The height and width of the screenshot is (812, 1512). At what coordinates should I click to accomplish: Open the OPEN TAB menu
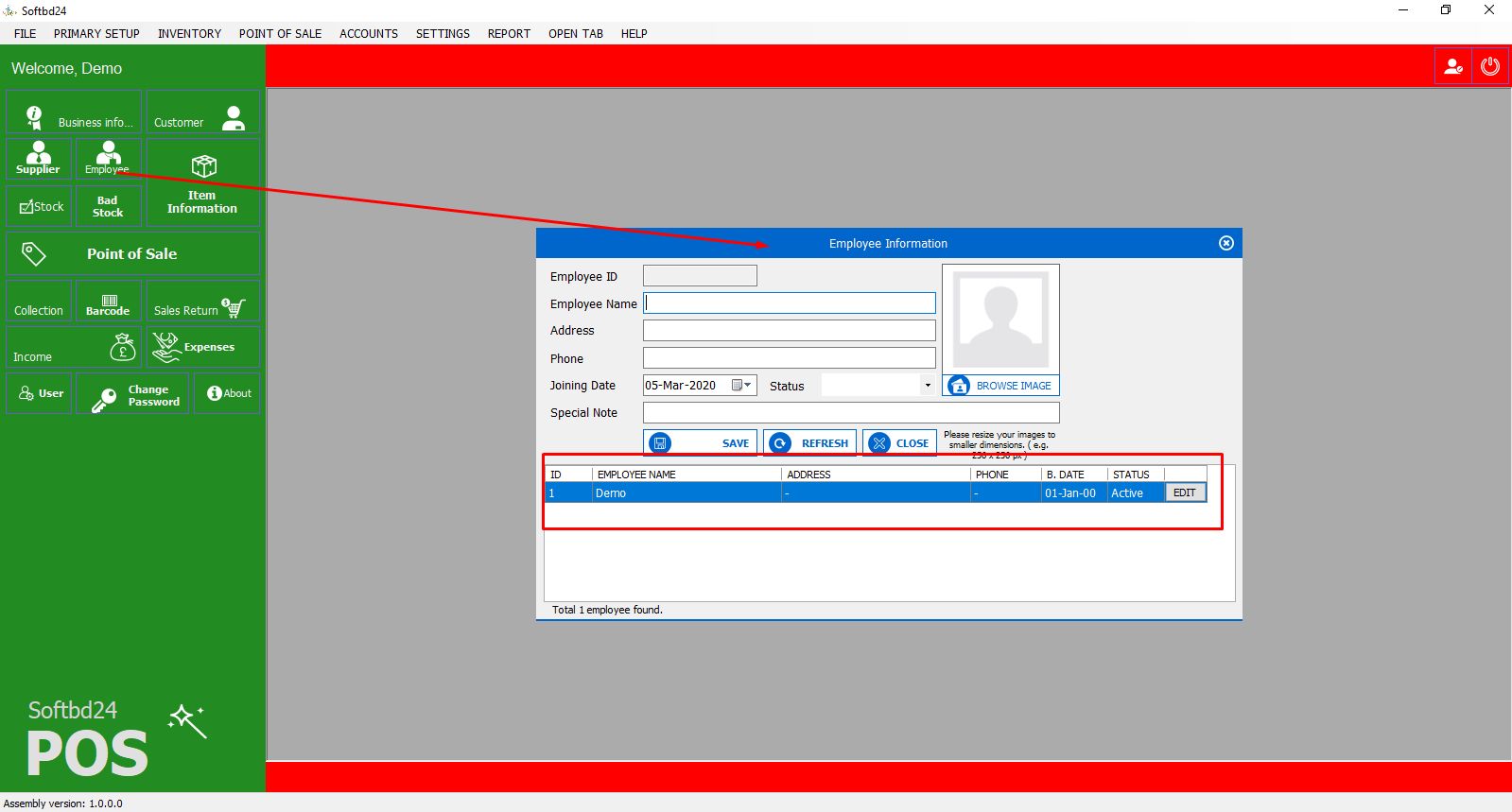(x=576, y=33)
